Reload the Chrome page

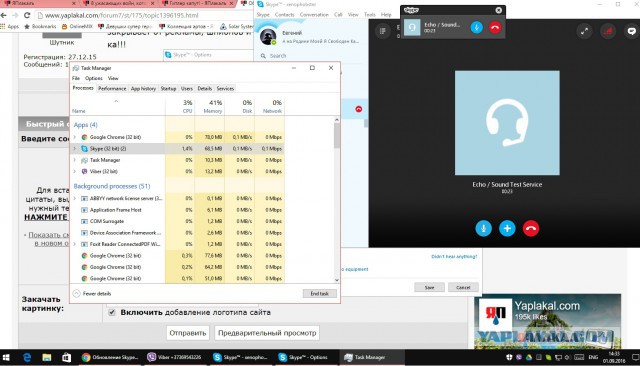(27, 15)
